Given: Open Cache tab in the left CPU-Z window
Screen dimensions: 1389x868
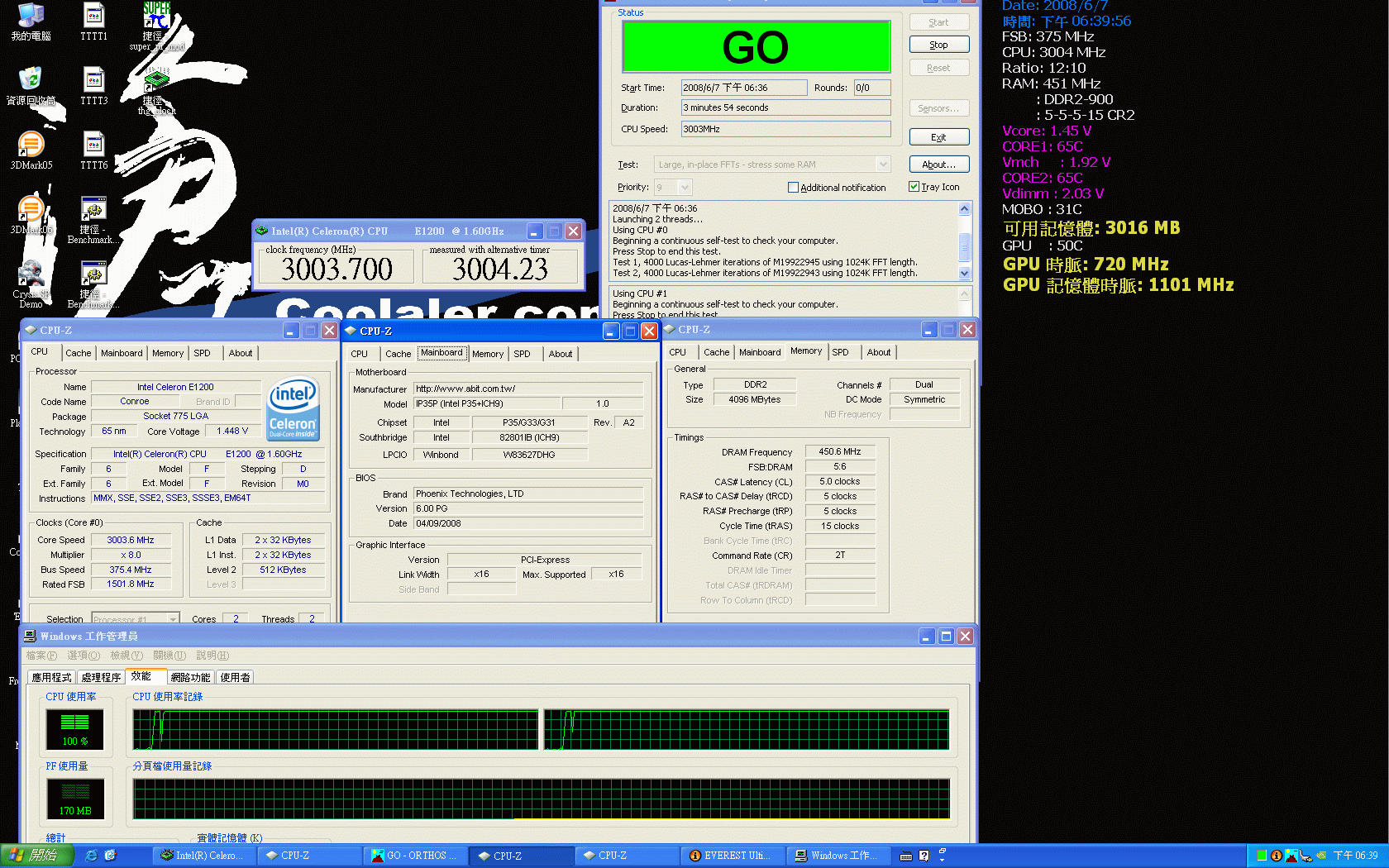Looking at the screenshot, I should pos(79,353).
